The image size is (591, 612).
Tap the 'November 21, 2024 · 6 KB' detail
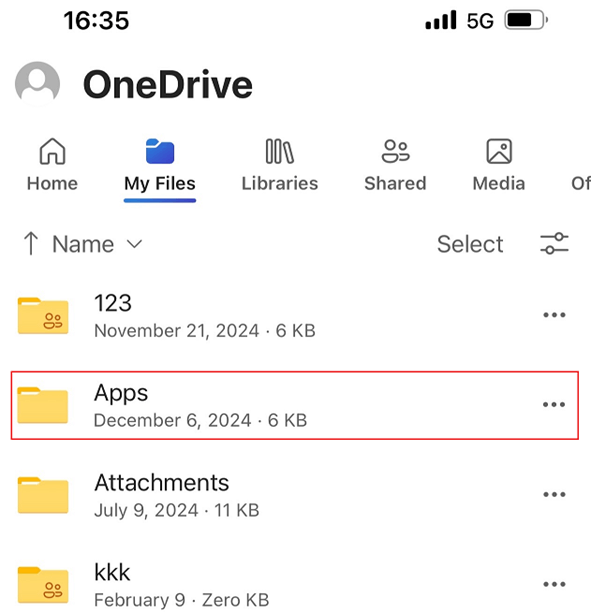[205, 331]
